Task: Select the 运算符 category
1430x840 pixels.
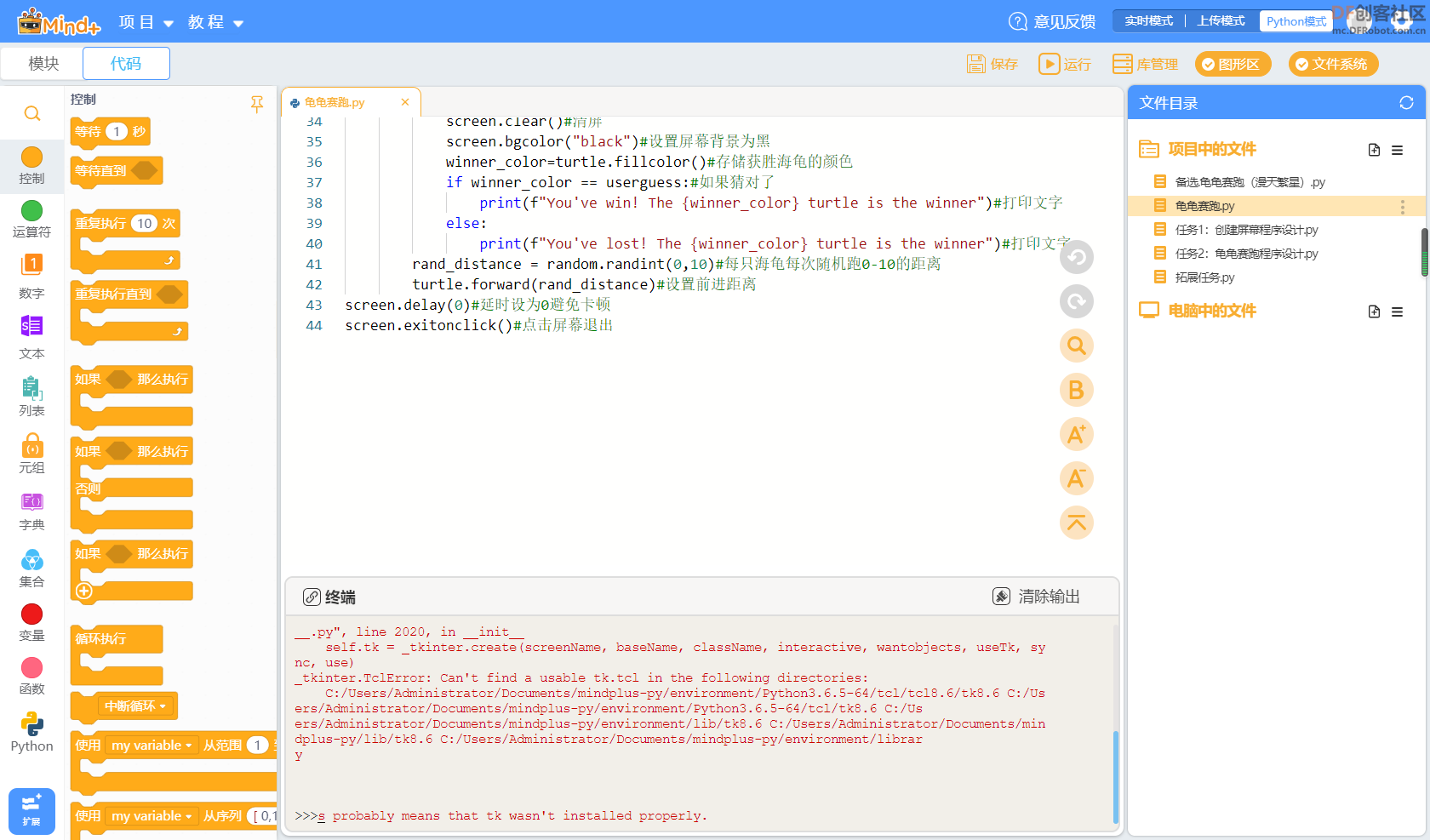Action: [31, 219]
